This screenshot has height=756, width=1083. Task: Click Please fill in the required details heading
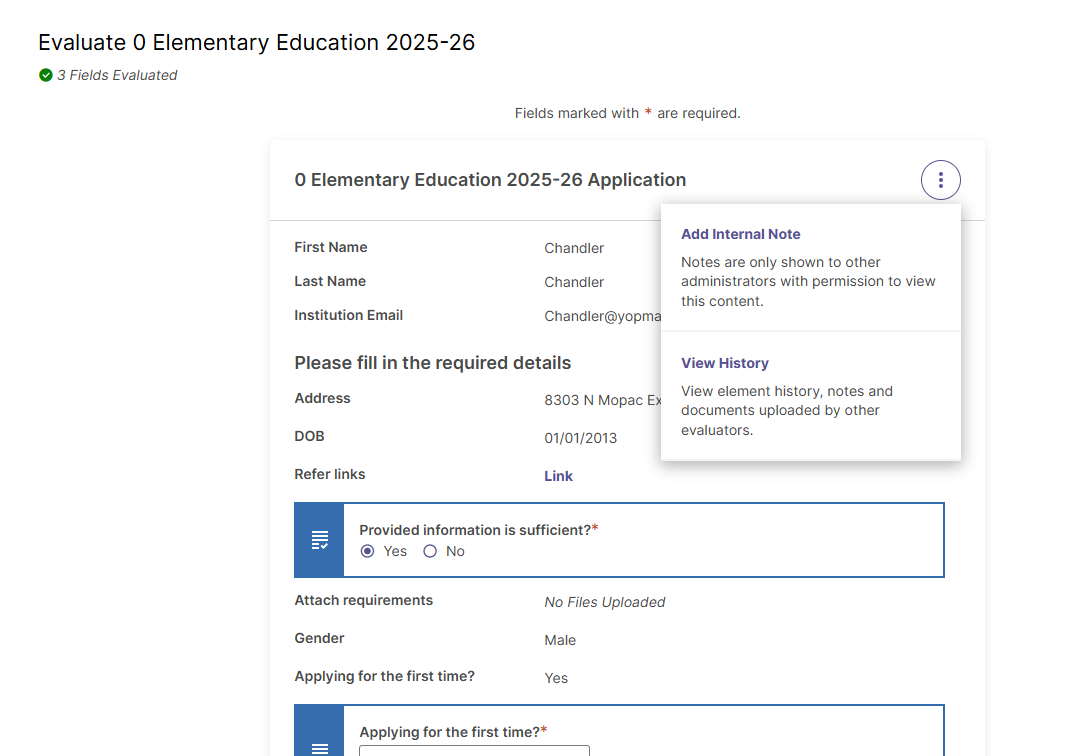pos(432,362)
